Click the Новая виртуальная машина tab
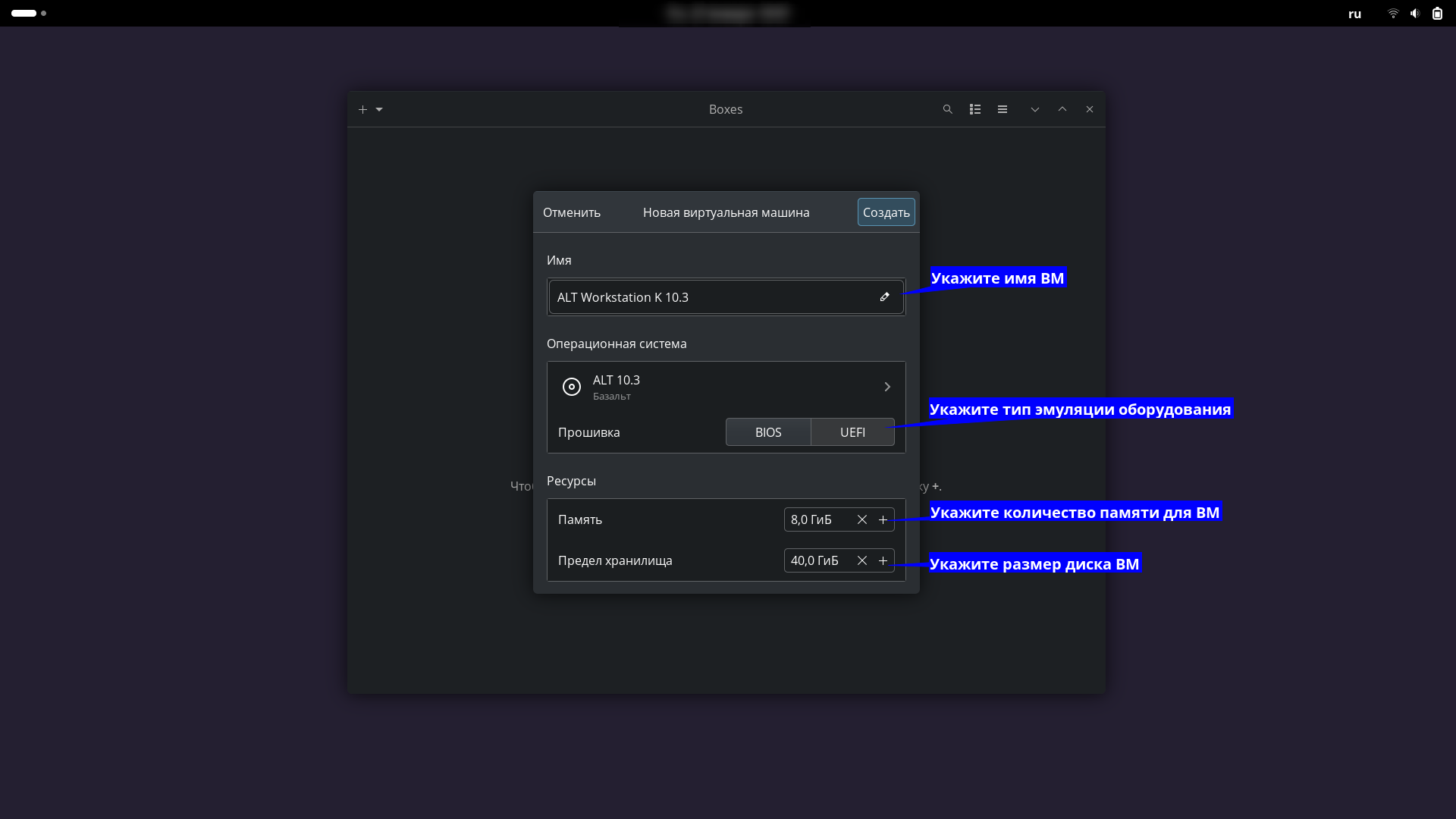The width and height of the screenshot is (1456, 819). click(x=726, y=212)
